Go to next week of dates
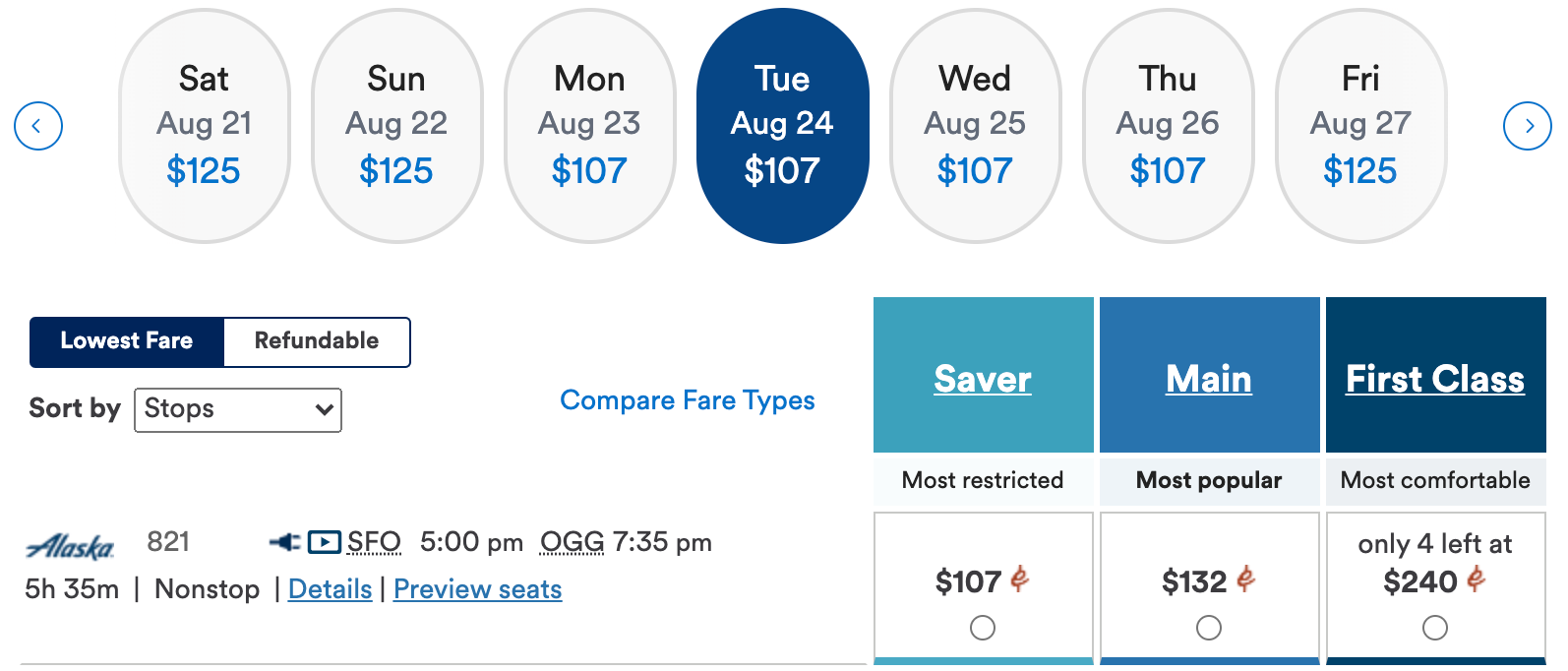1568x671 pixels. click(x=1528, y=126)
